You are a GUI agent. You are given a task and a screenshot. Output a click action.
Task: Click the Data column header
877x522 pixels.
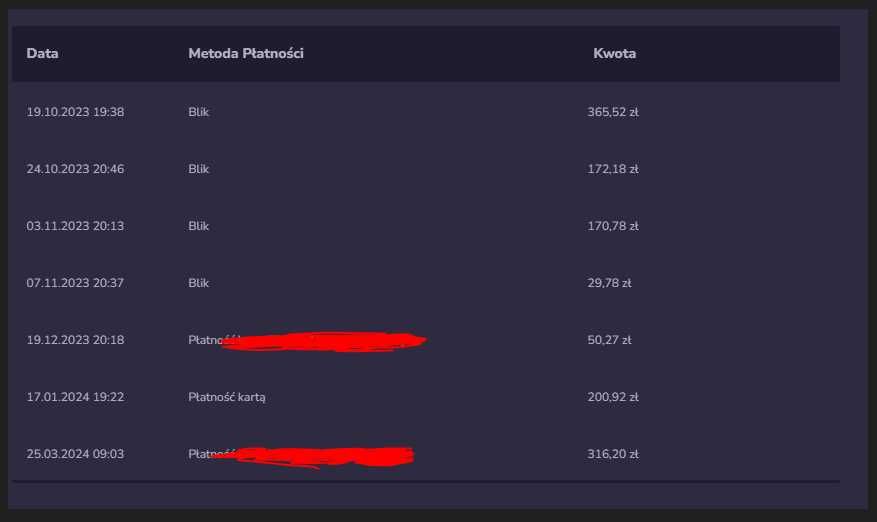pos(42,54)
